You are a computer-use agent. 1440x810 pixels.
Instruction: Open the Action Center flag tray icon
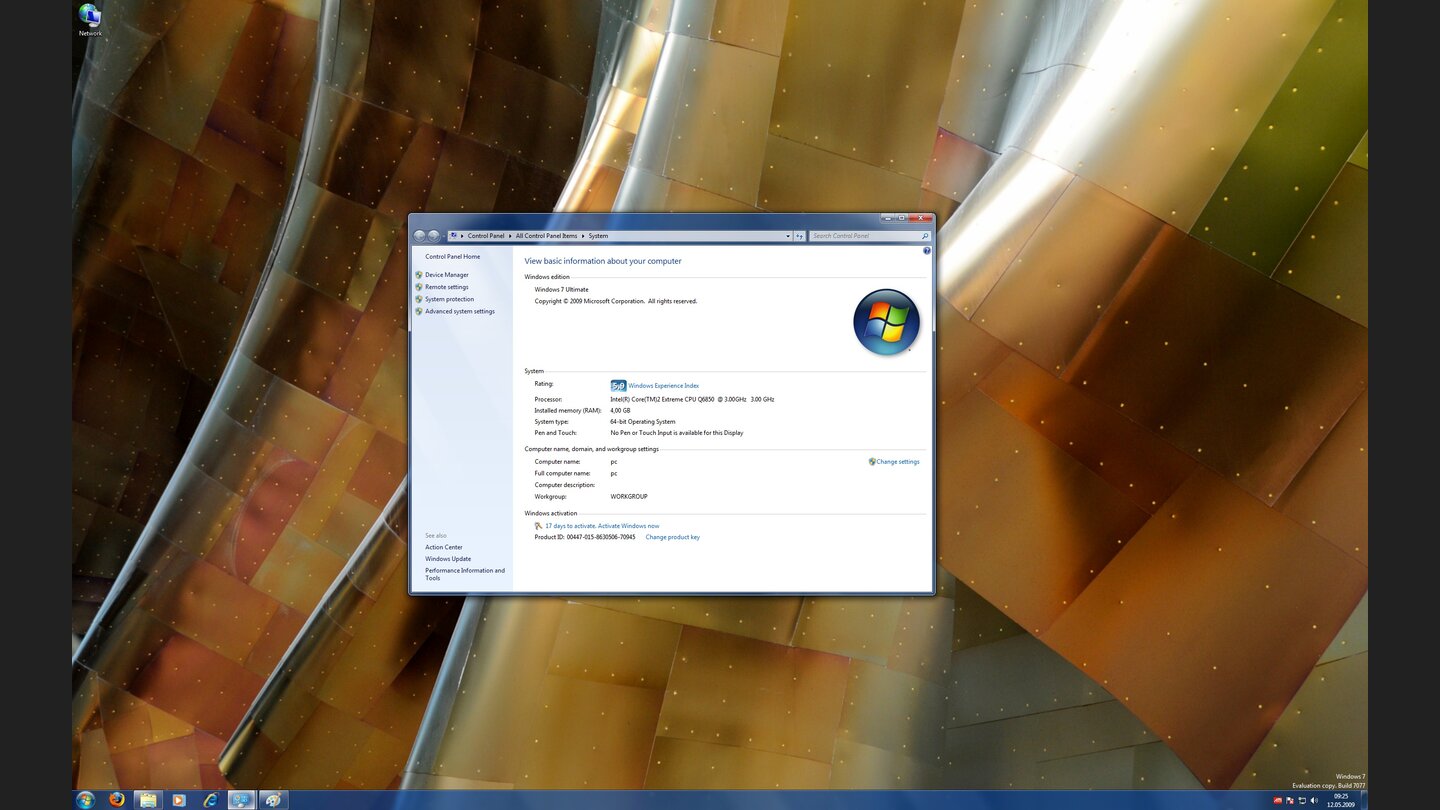tap(1290, 800)
